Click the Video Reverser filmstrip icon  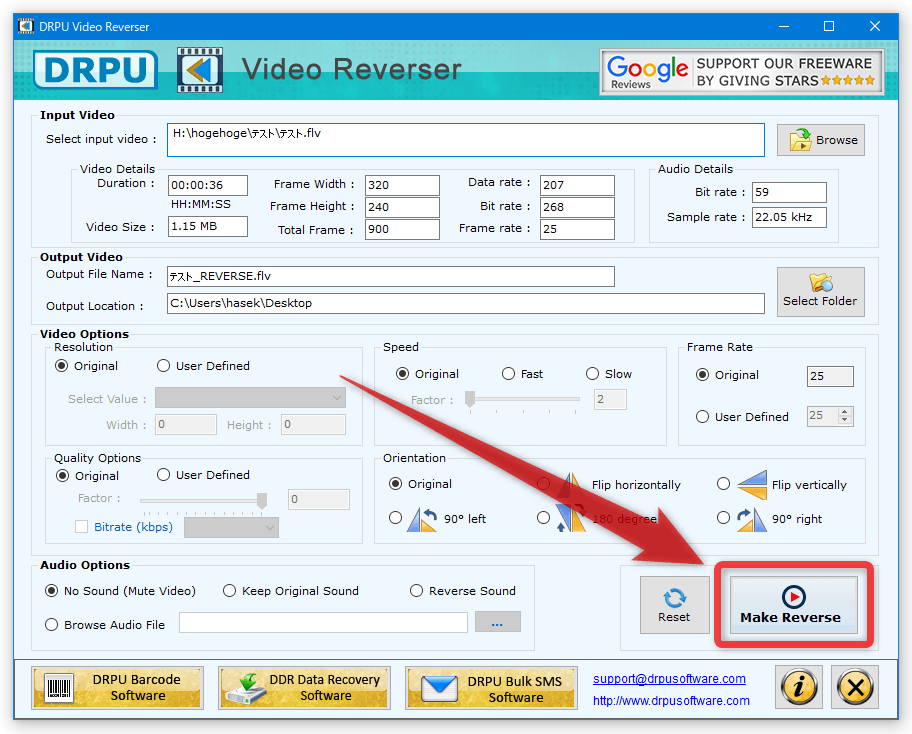pos(200,70)
